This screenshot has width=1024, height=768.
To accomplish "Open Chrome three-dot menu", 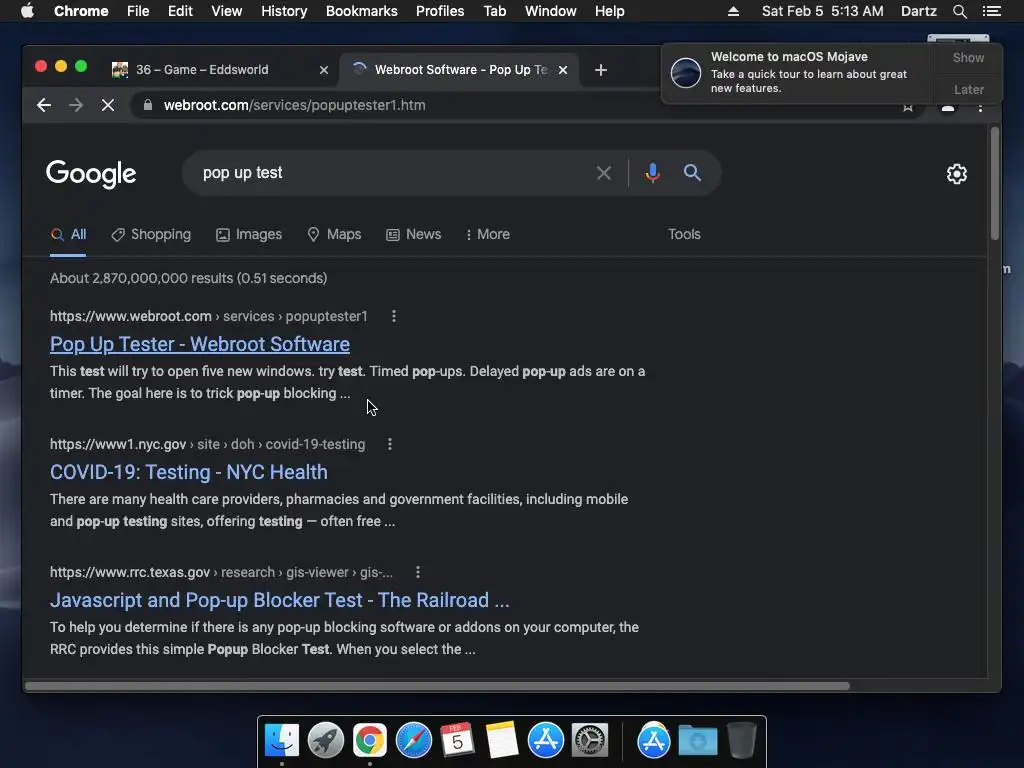I will [x=980, y=108].
